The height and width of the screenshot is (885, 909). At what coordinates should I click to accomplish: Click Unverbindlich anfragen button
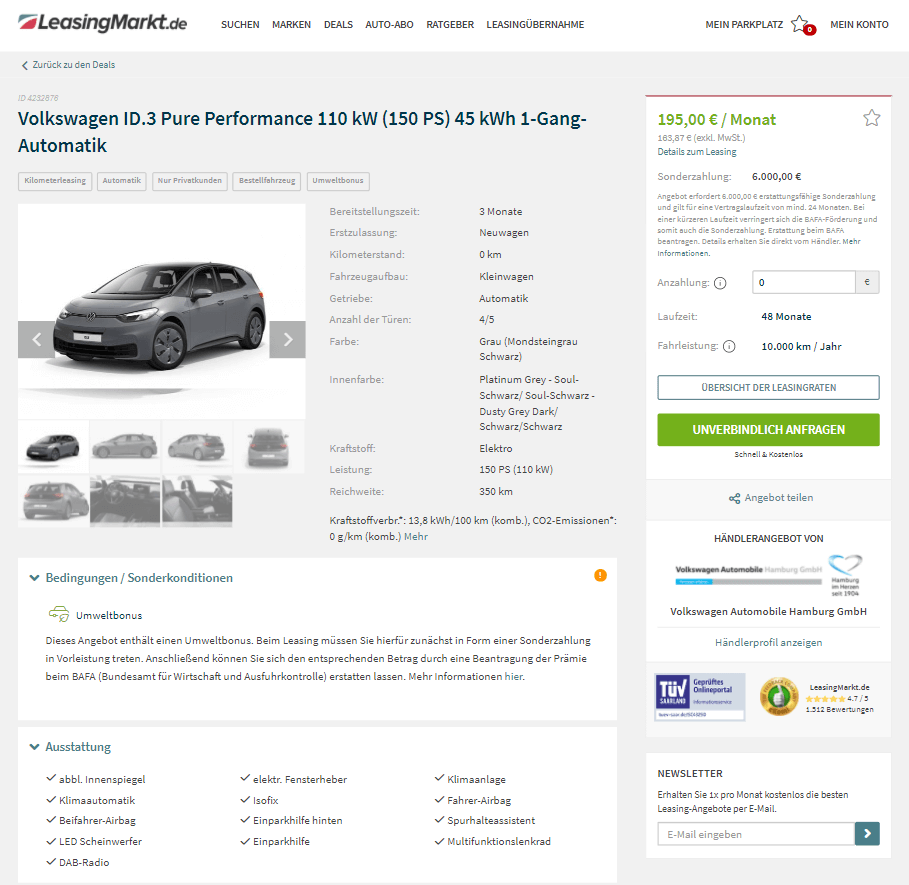768,429
